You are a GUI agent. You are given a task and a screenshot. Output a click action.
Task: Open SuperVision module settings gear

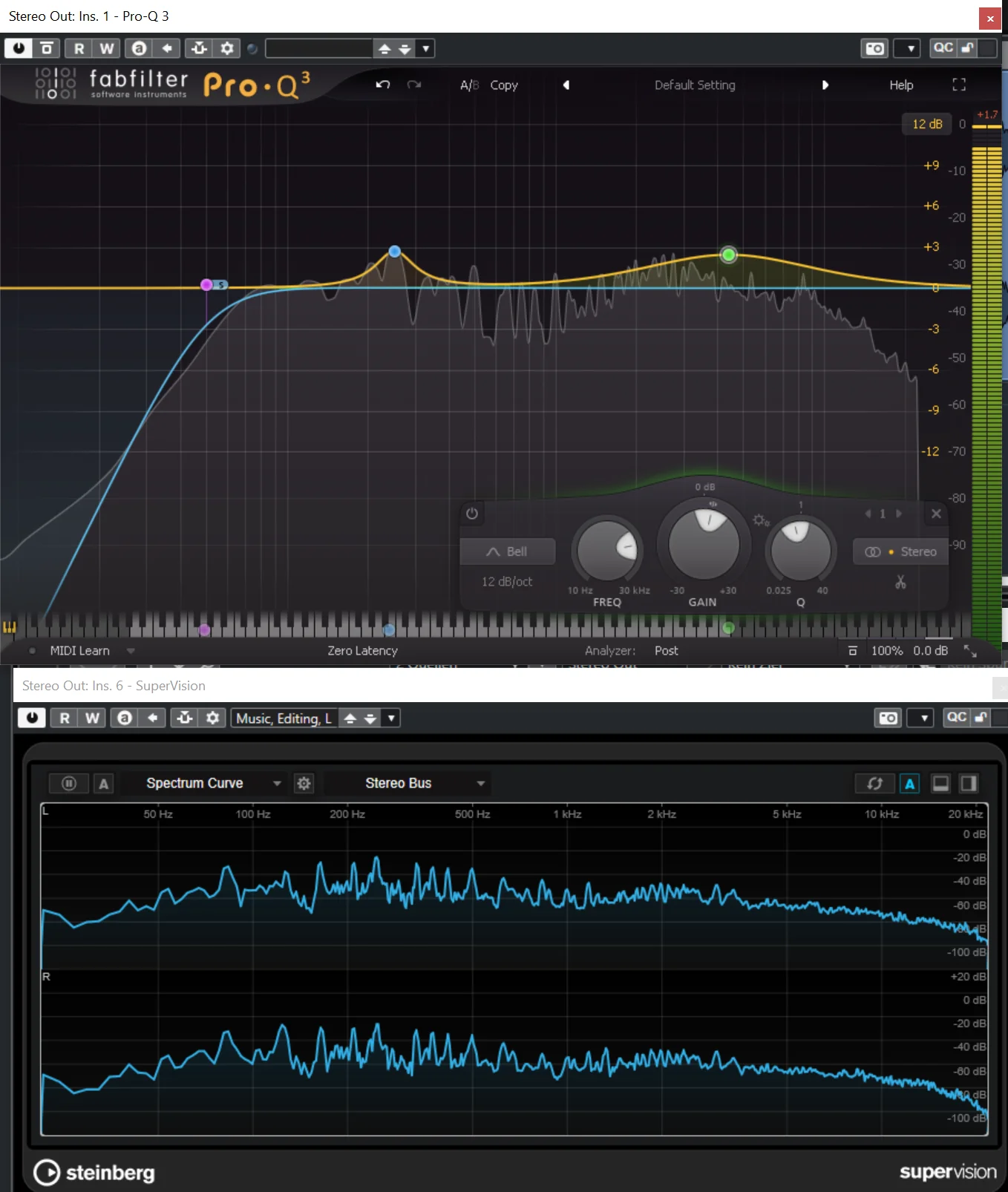pyautogui.click(x=304, y=783)
